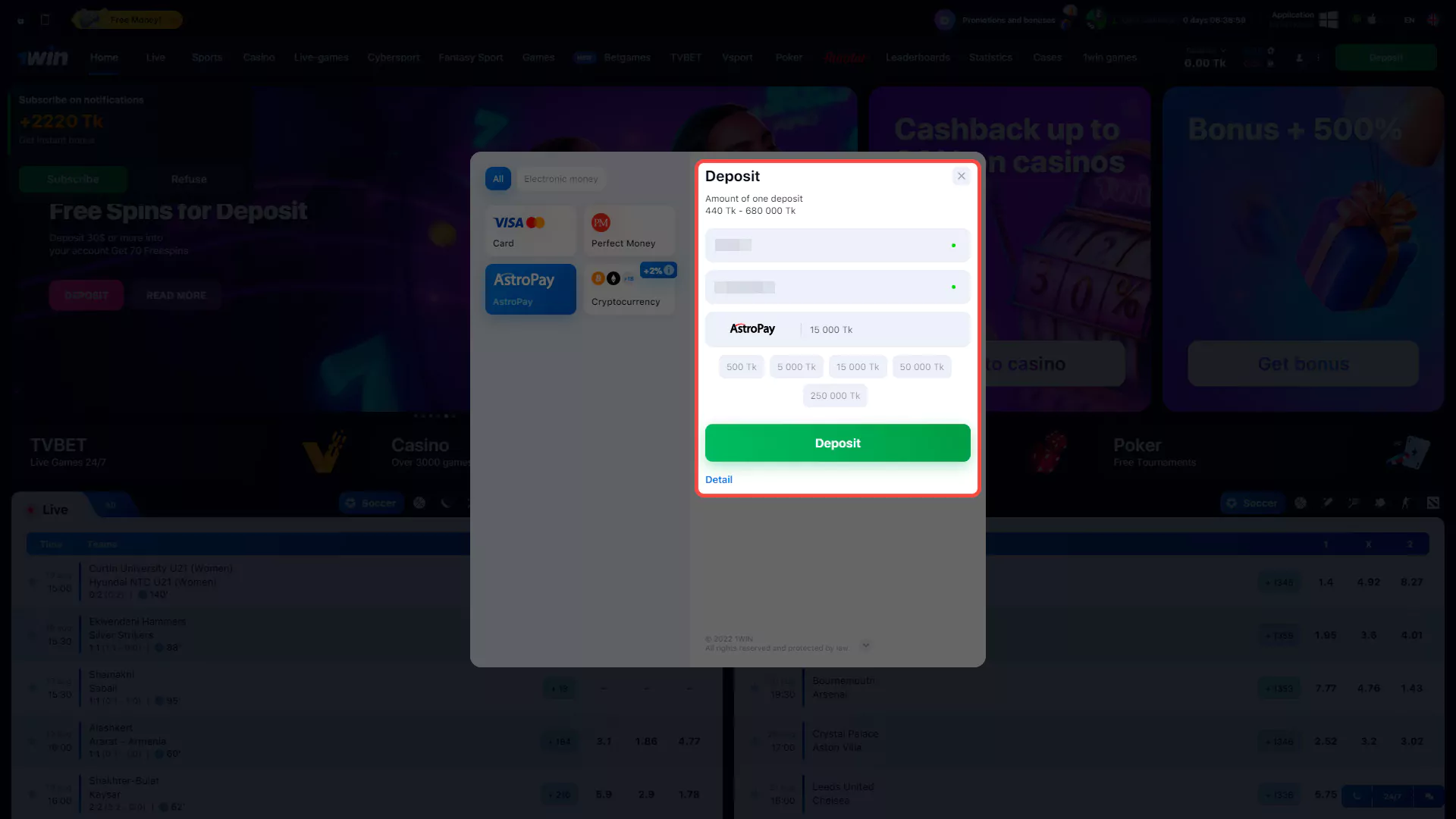1456x819 pixels.
Task: Click the All payments tab filter
Action: tap(498, 178)
